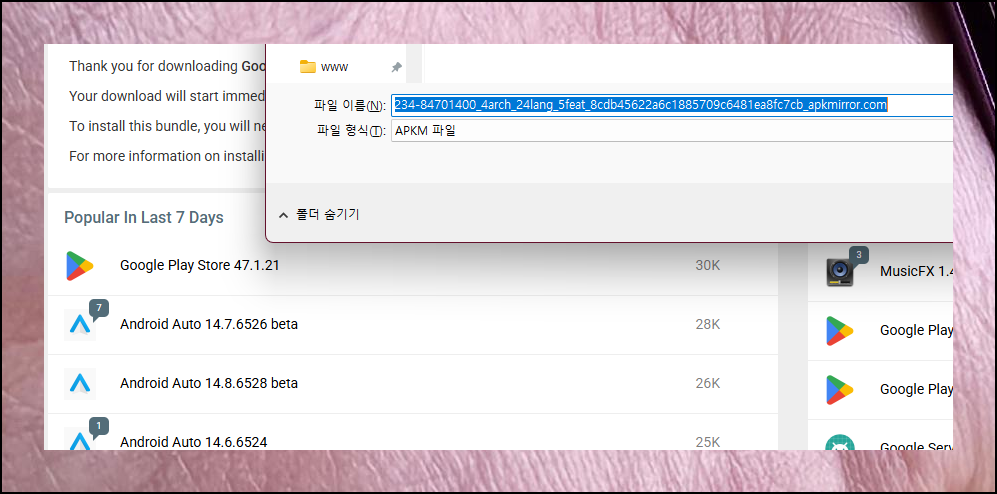Open the 1 comment bubble on Android Auto 14.6.6524
Image resolution: width=997 pixels, height=494 pixels.
tap(99, 426)
